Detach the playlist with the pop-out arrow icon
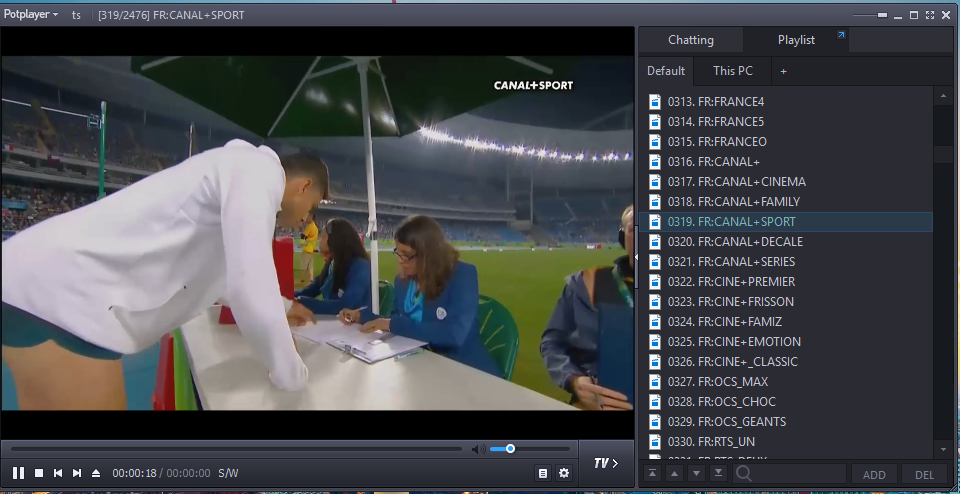Image resolution: width=960 pixels, height=494 pixels. click(841, 36)
